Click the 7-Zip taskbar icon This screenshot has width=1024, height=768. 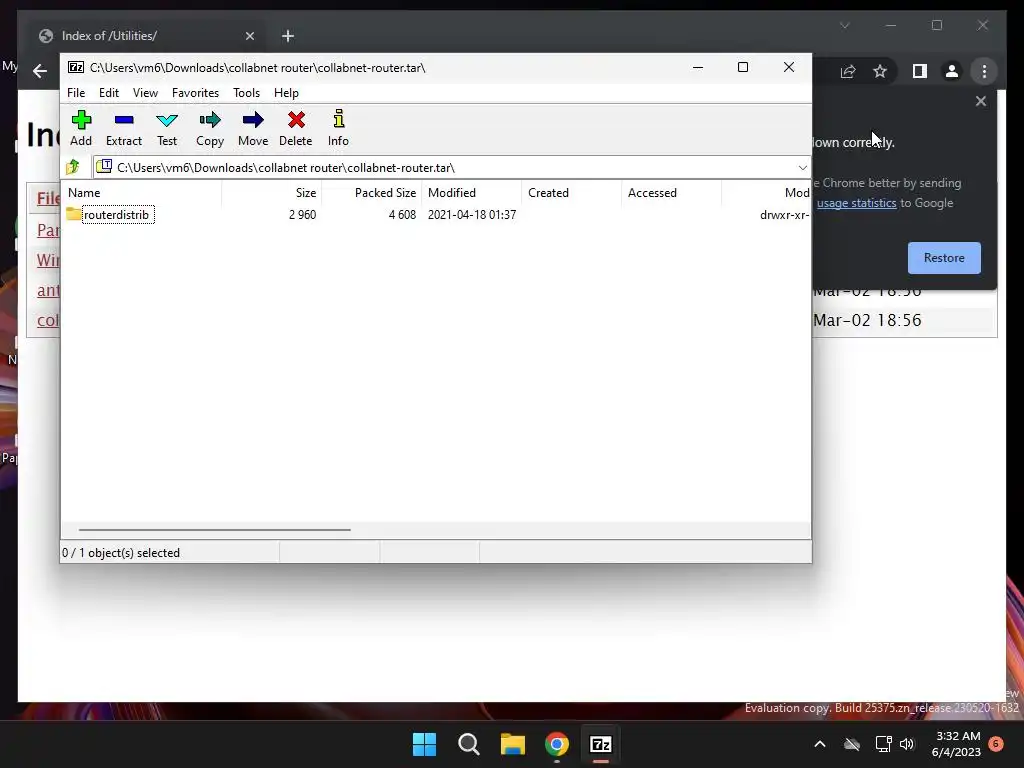601,744
